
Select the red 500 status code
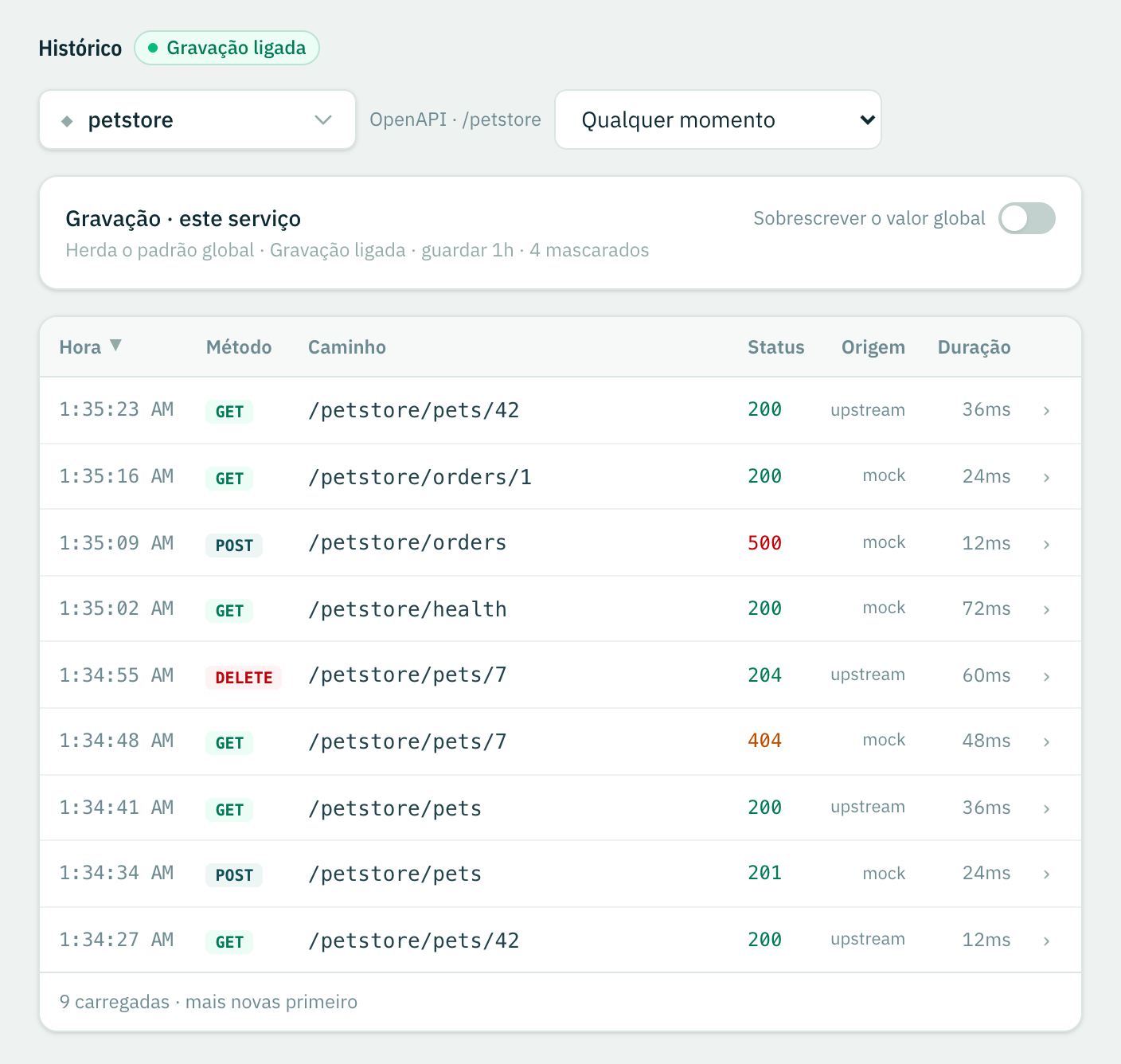764,543
